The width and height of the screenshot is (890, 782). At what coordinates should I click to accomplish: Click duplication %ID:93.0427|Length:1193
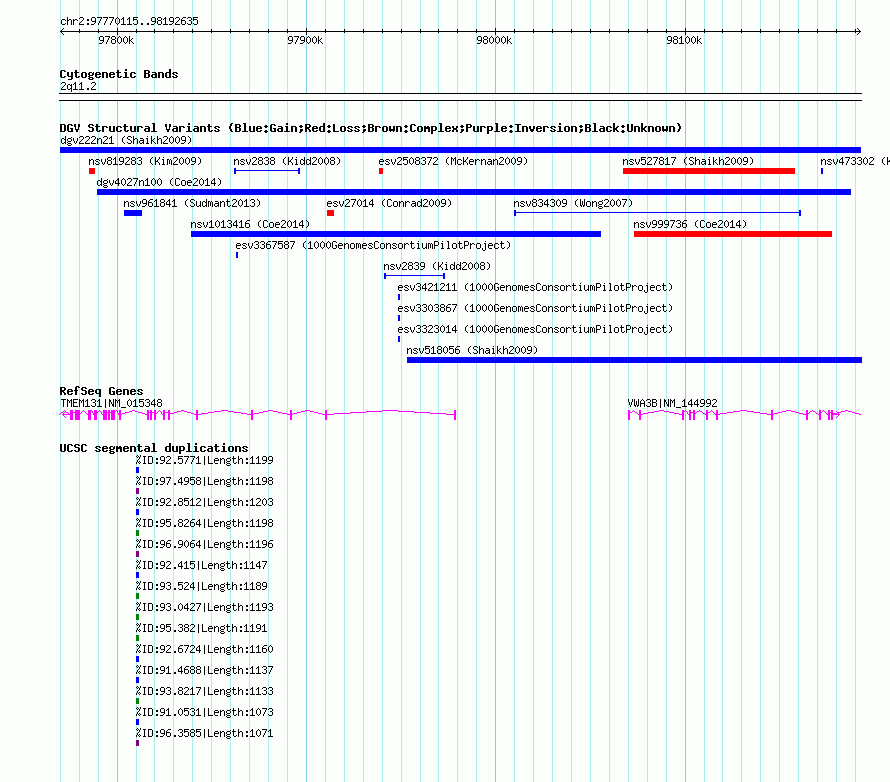coord(204,607)
